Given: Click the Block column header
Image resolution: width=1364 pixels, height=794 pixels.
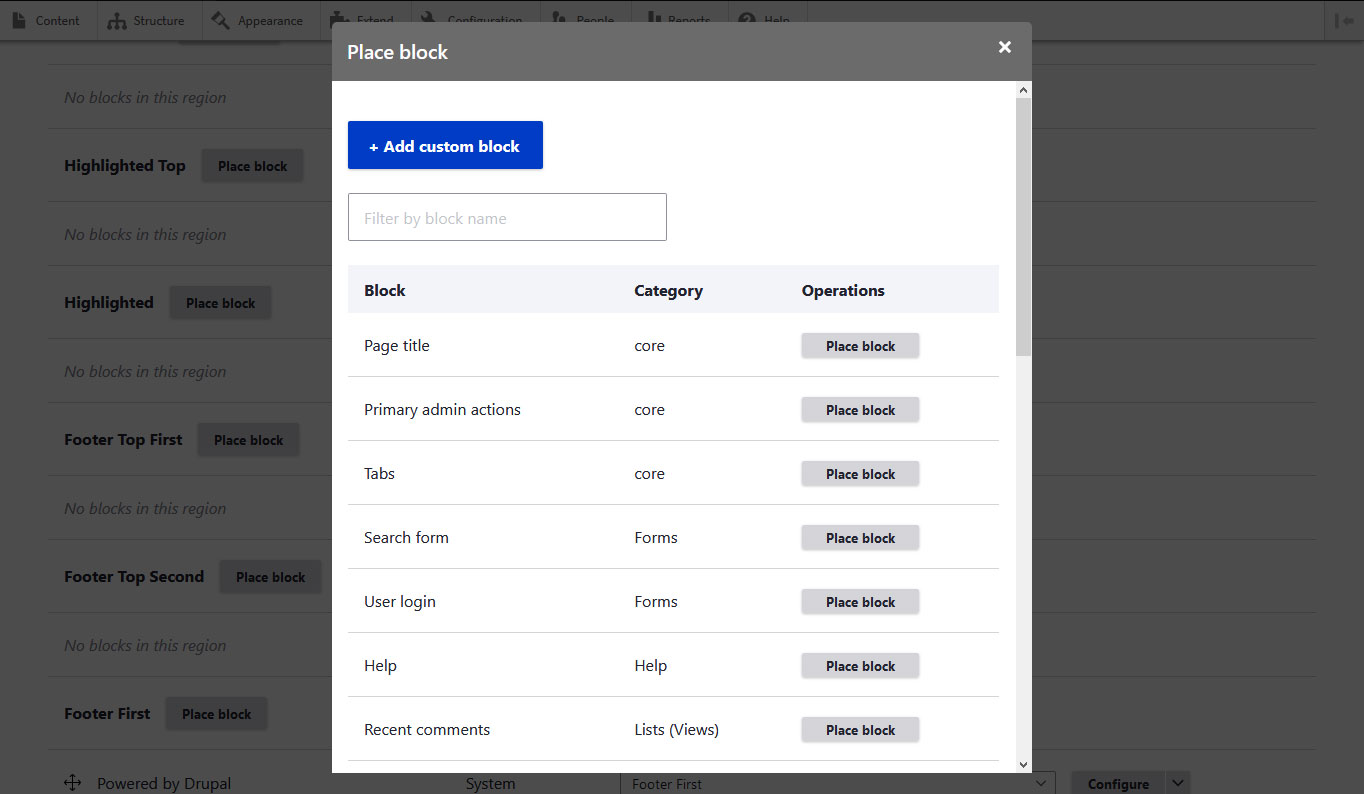Looking at the screenshot, I should [385, 291].
